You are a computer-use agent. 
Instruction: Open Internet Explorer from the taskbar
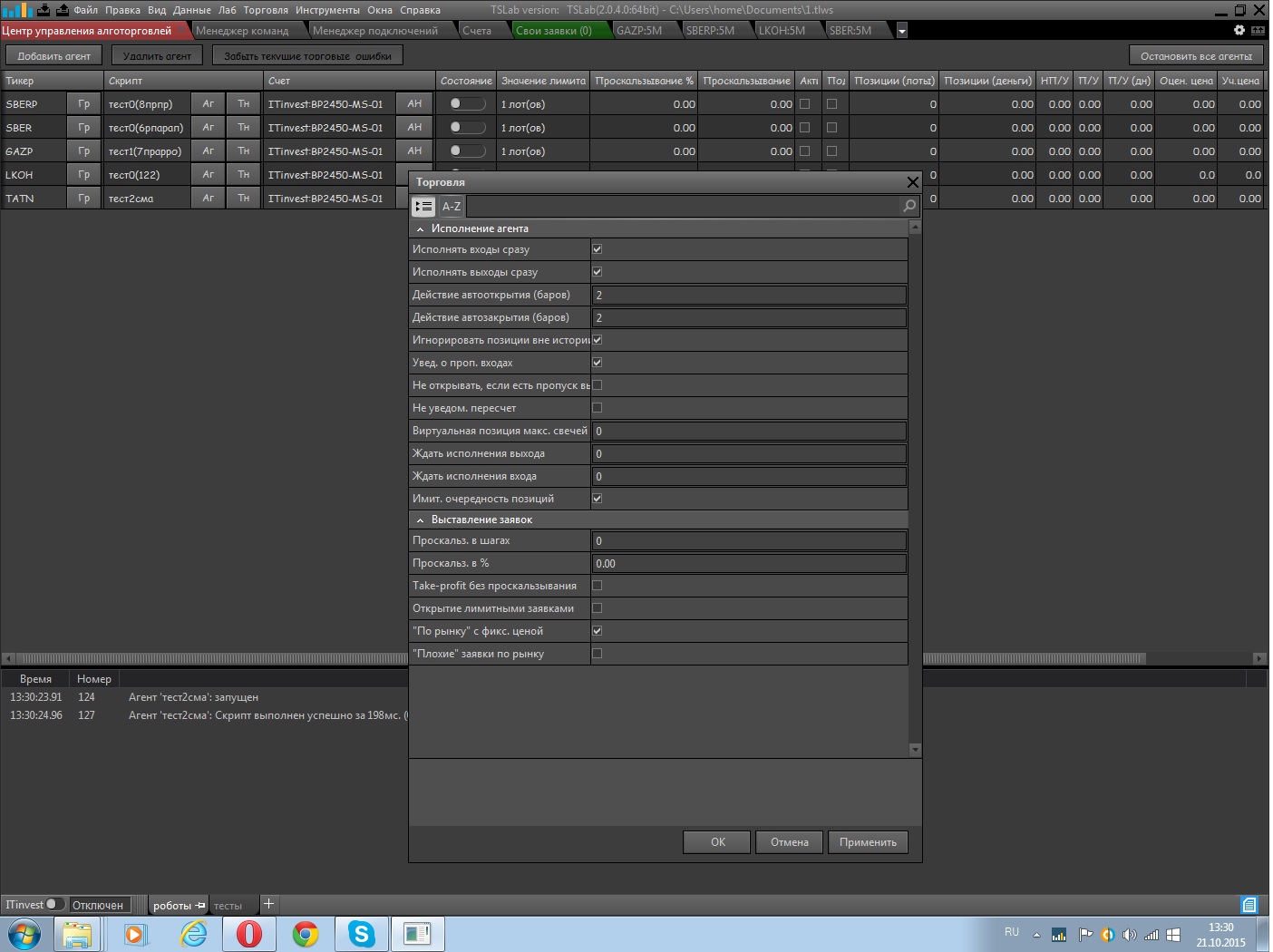(x=193, y=934)
